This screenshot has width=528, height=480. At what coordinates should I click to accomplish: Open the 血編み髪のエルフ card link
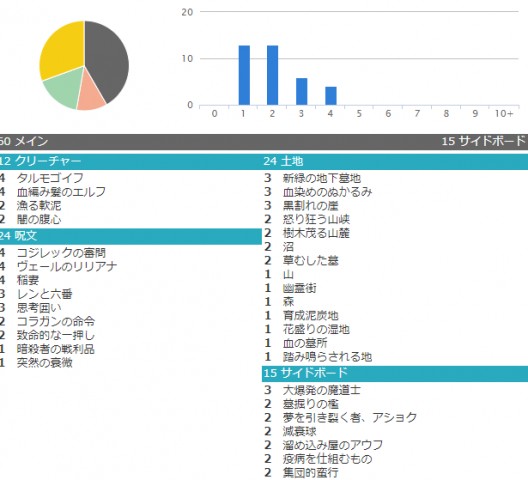point(61,192)
